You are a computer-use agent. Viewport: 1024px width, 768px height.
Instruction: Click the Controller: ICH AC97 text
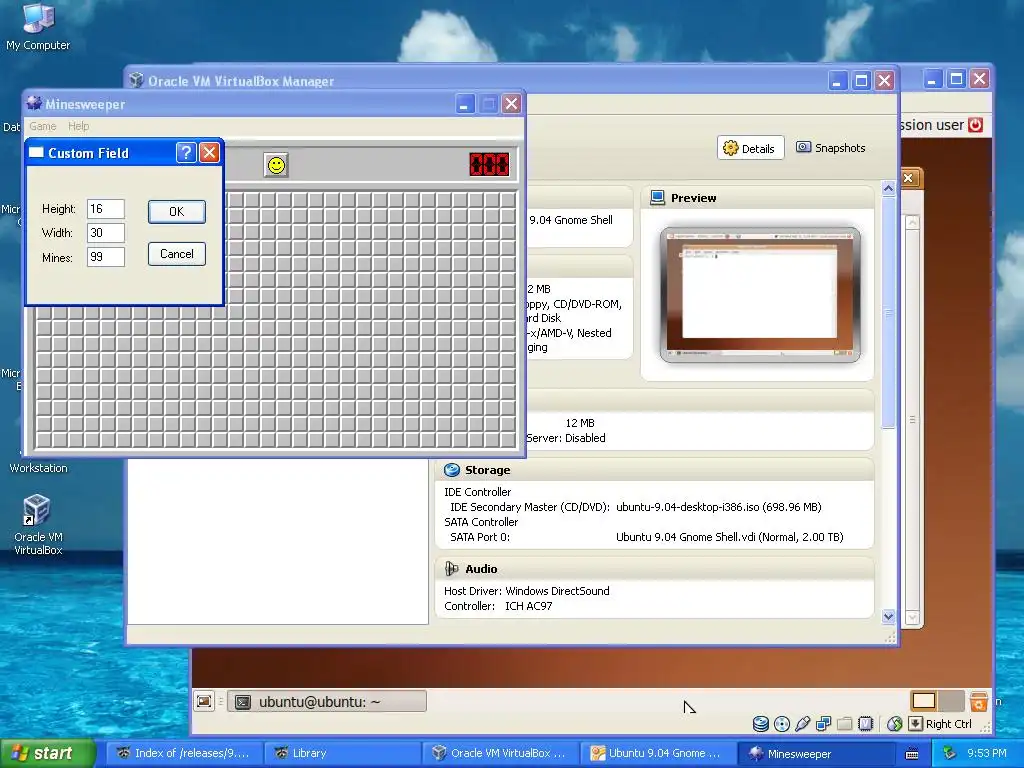coord(498,606)
